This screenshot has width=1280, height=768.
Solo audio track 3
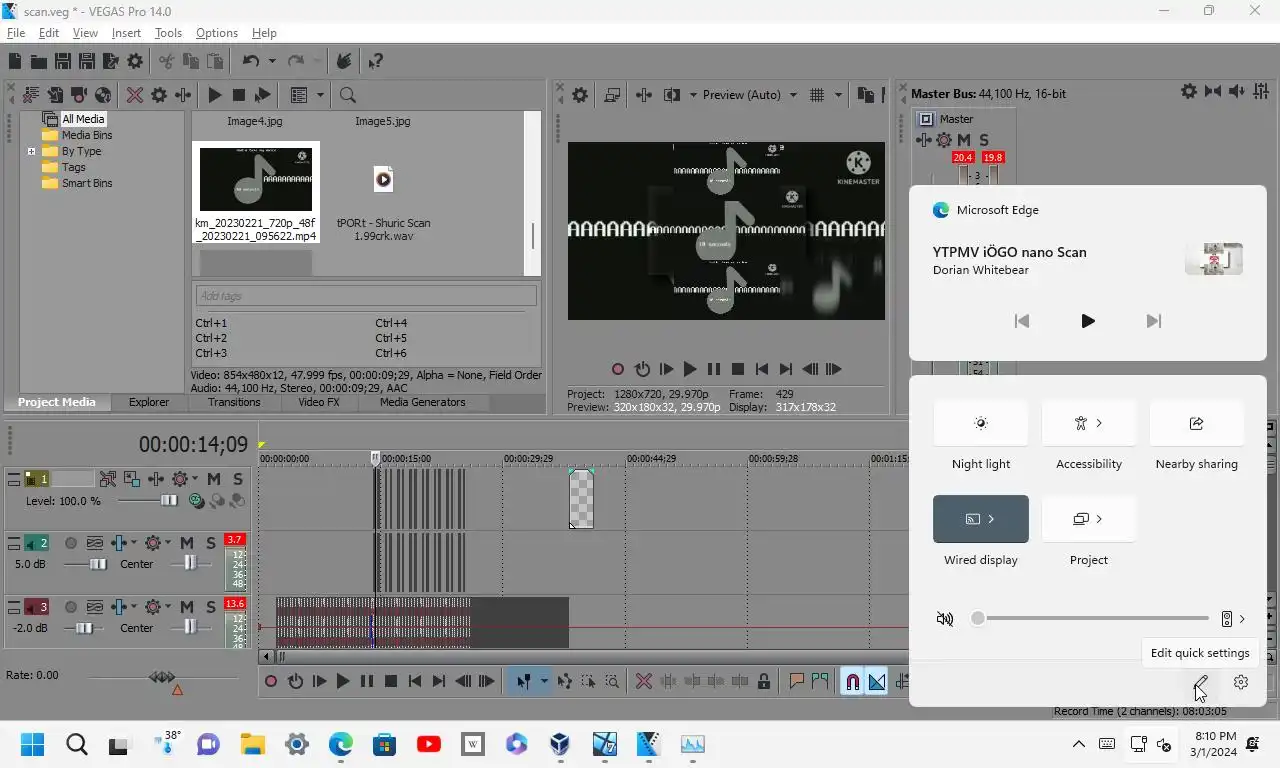coord(210,607)
